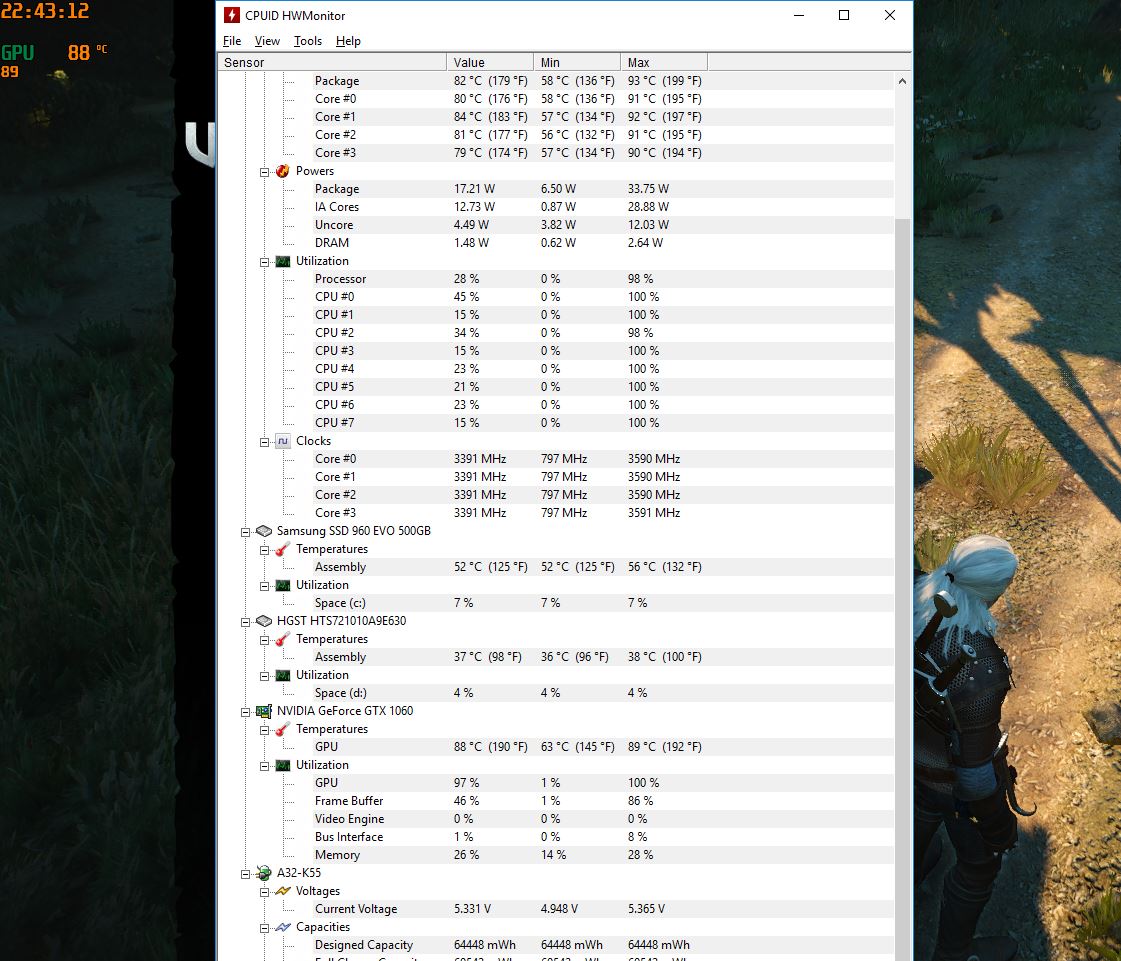Click the Samsung SSD Temperatures thermometer icon
1121x961 pixels.
(283, 549)
